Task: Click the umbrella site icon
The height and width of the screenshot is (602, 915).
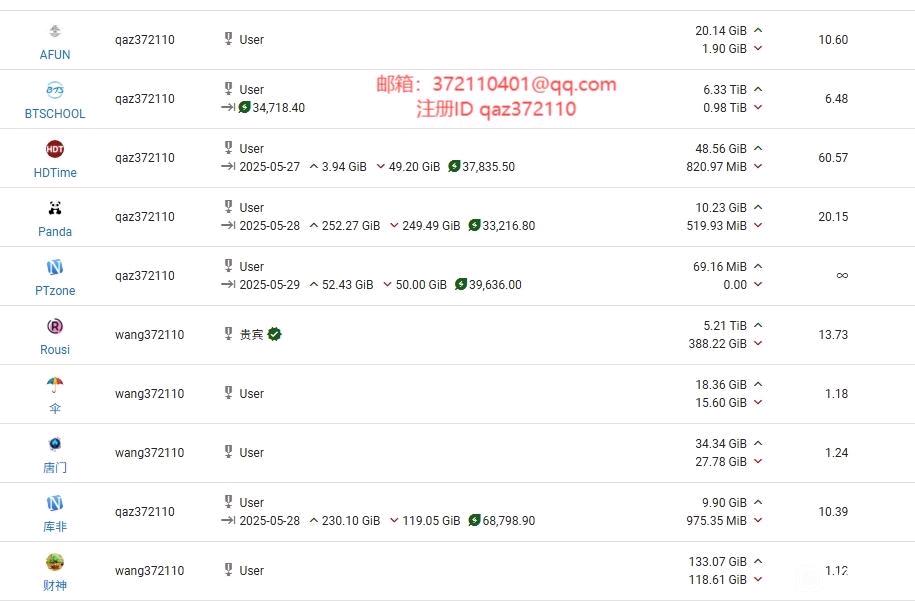Action: pos(55,385)
